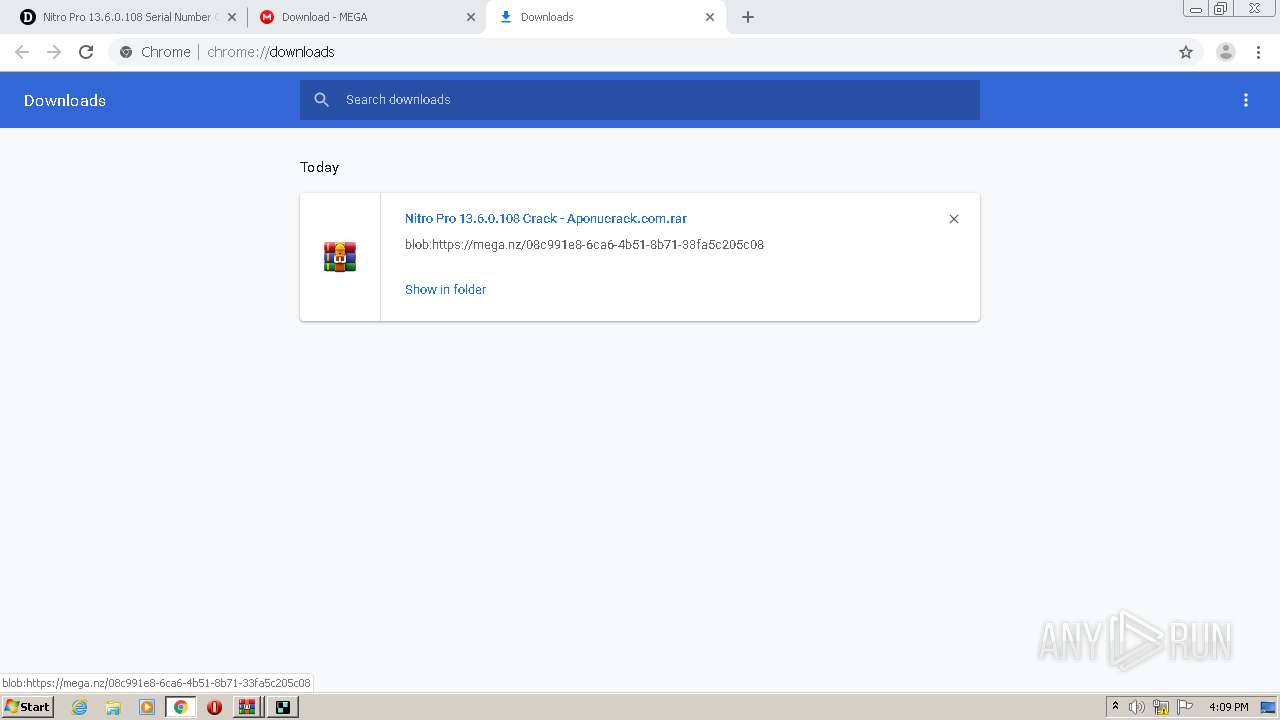The width and height of the screenshot is (1280, 720).
Task: Restore down the Chrome window
Action: (x=1221, y=8)
